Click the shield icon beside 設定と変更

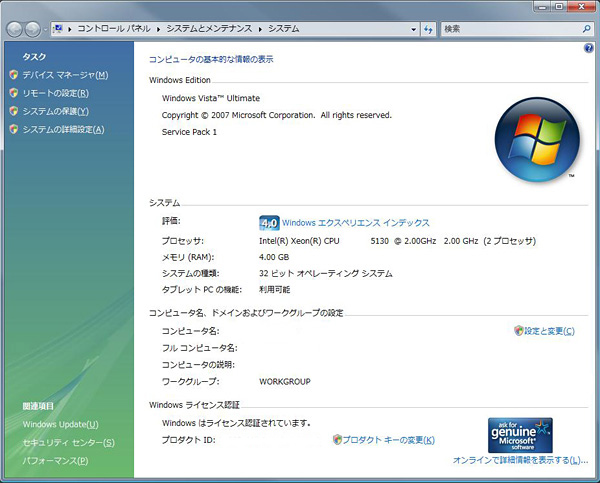[x=518, y=331]
